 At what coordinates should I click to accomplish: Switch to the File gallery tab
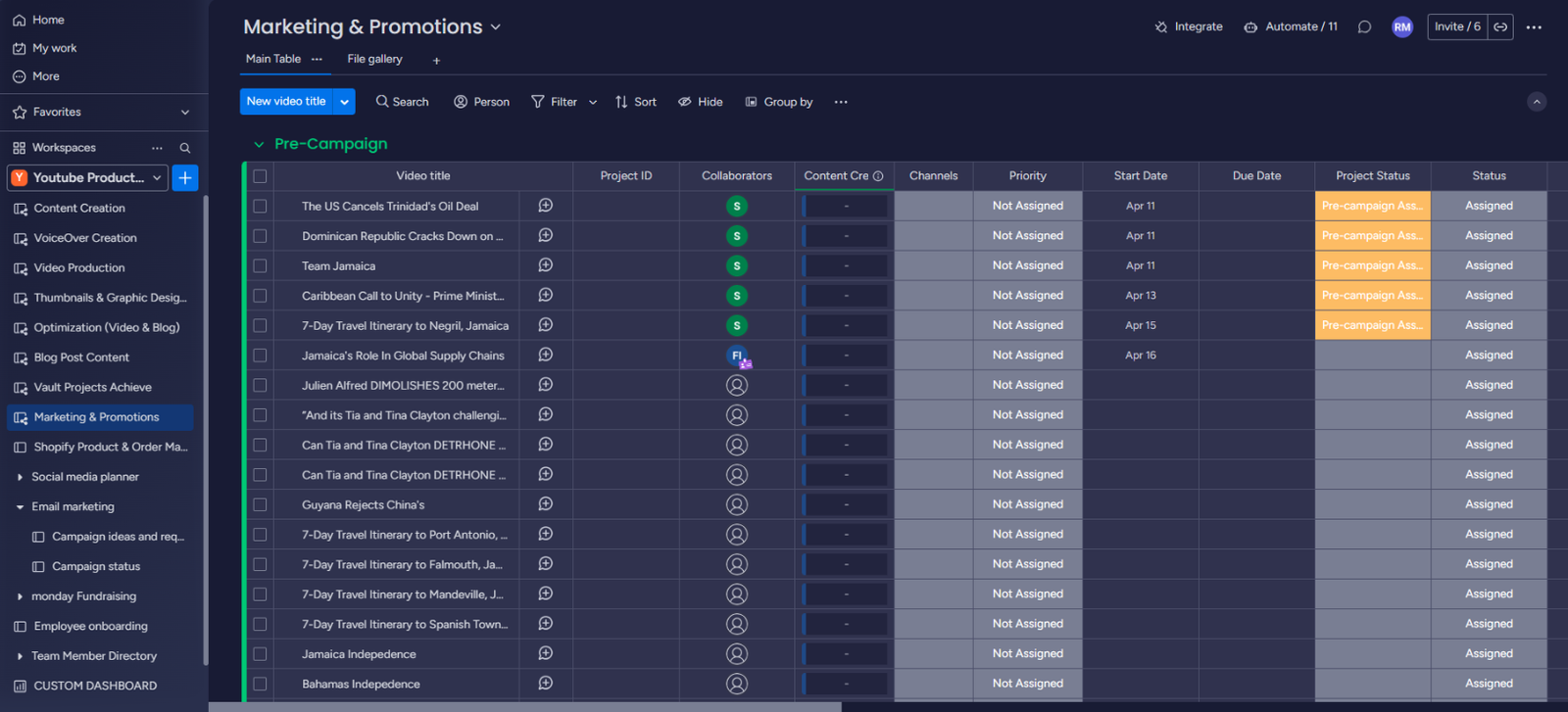click(374, 59)
